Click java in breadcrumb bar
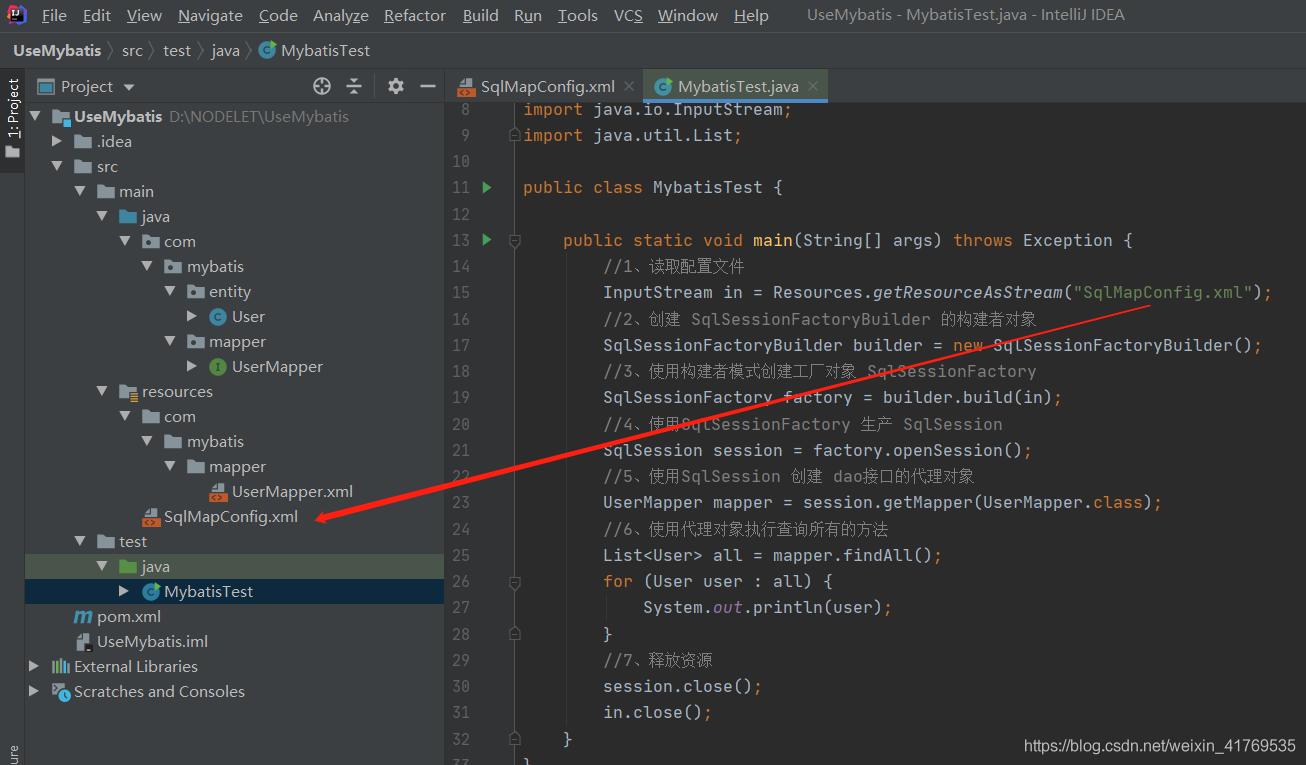Viewport: 1306px width, 765px height. point(225,50)
